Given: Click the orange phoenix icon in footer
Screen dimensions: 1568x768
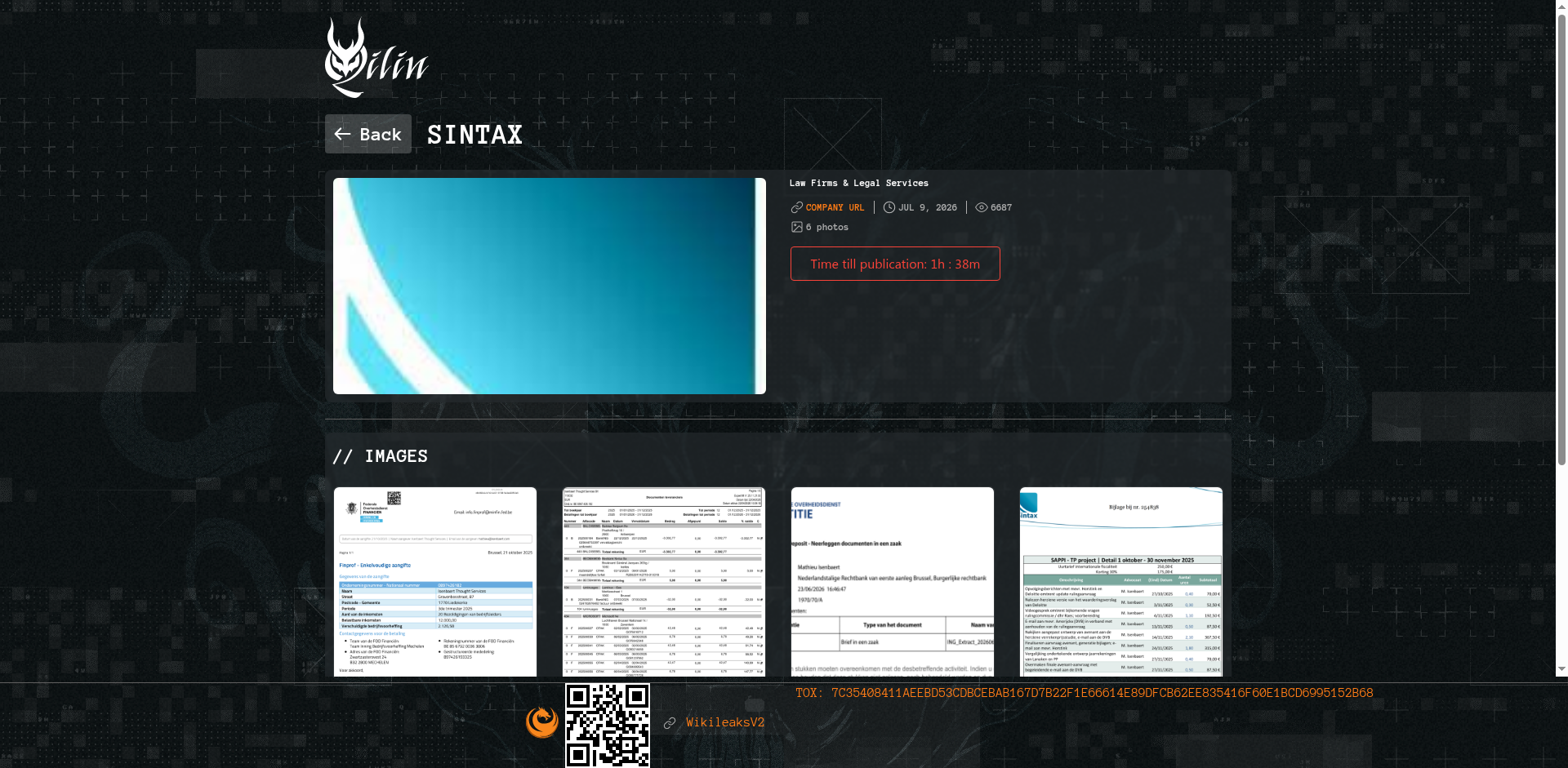Looking at the screenshot, I should tap(542, 722).
